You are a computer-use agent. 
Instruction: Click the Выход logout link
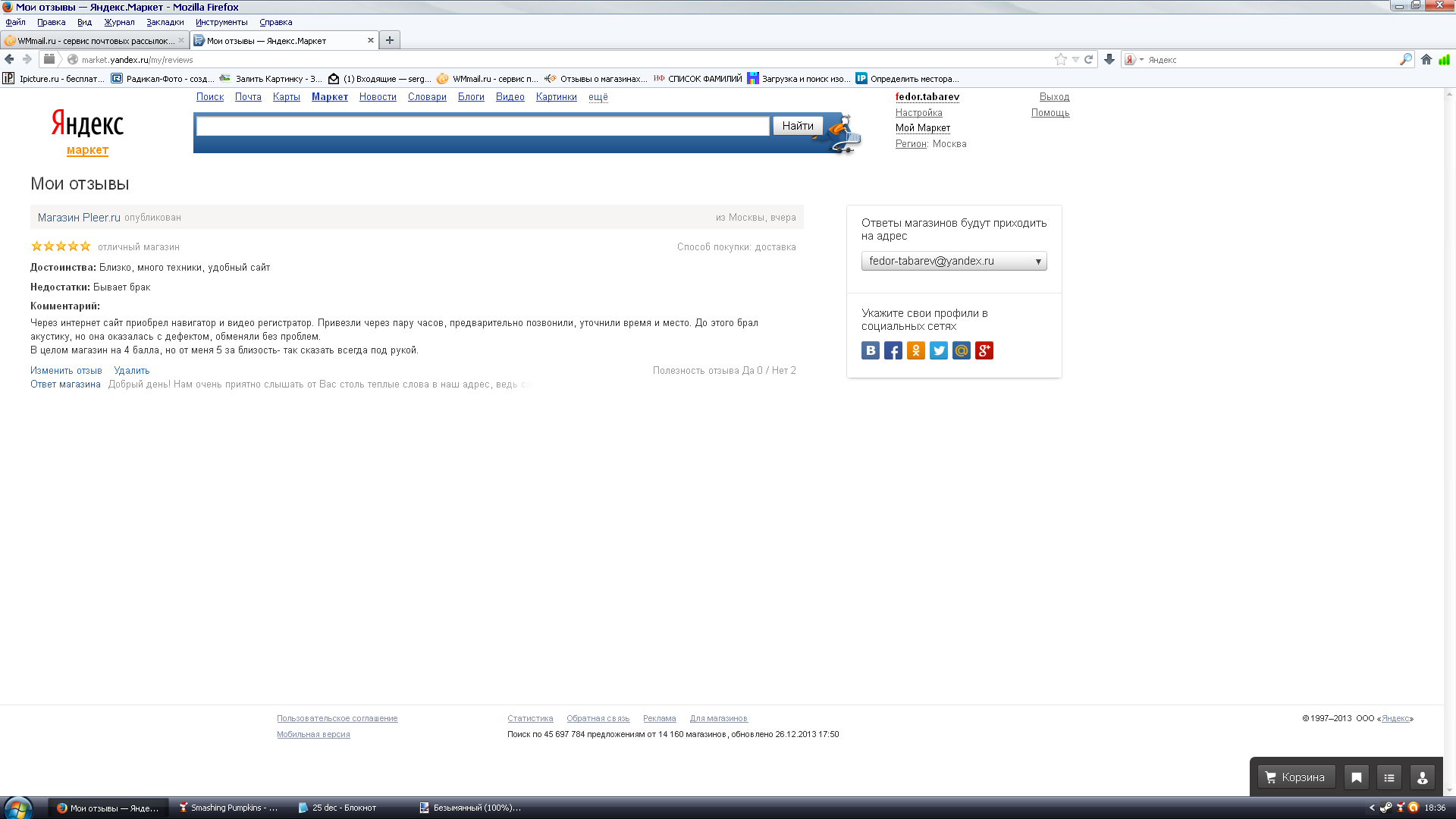coord(1054,97)
